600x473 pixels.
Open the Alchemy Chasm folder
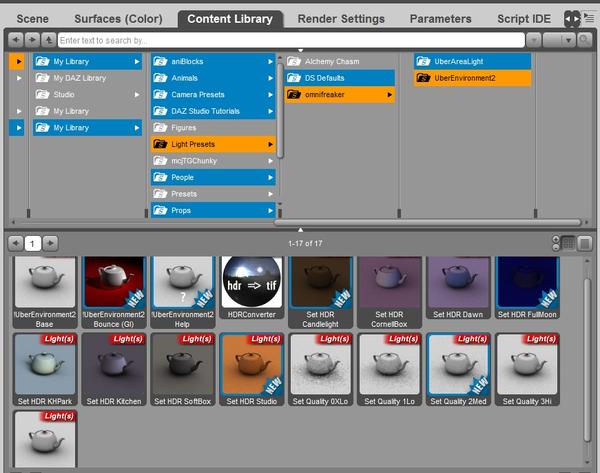click(x=340, y=62)
